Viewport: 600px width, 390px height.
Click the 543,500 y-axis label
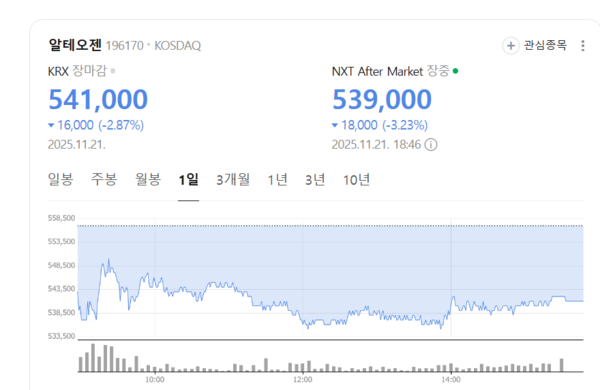[61, 289]
